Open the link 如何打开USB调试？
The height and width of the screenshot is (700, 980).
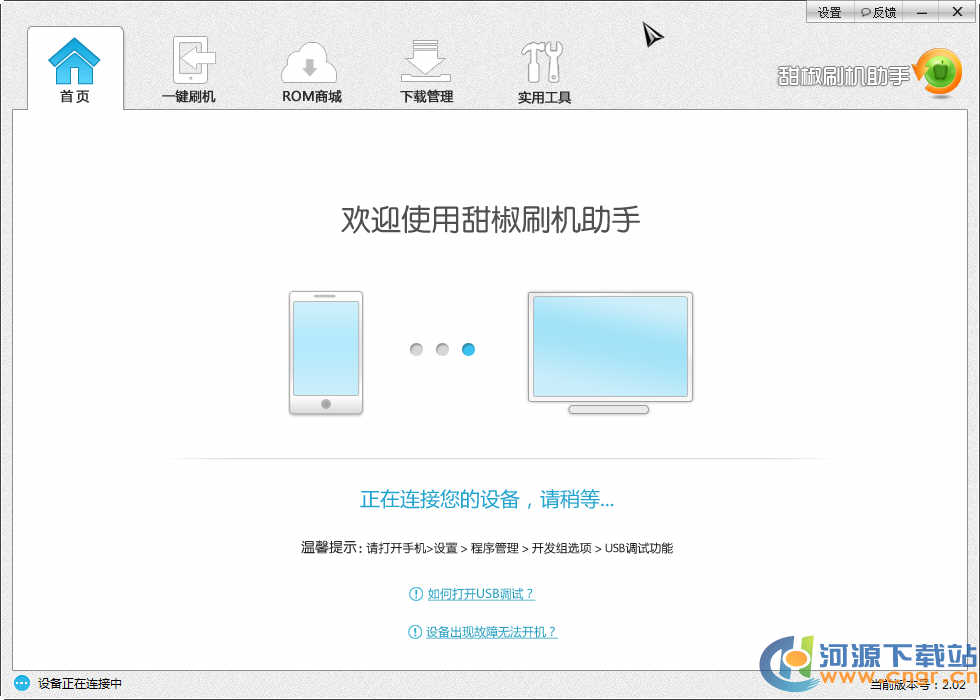pyautogui.click(x=481, y=594)
